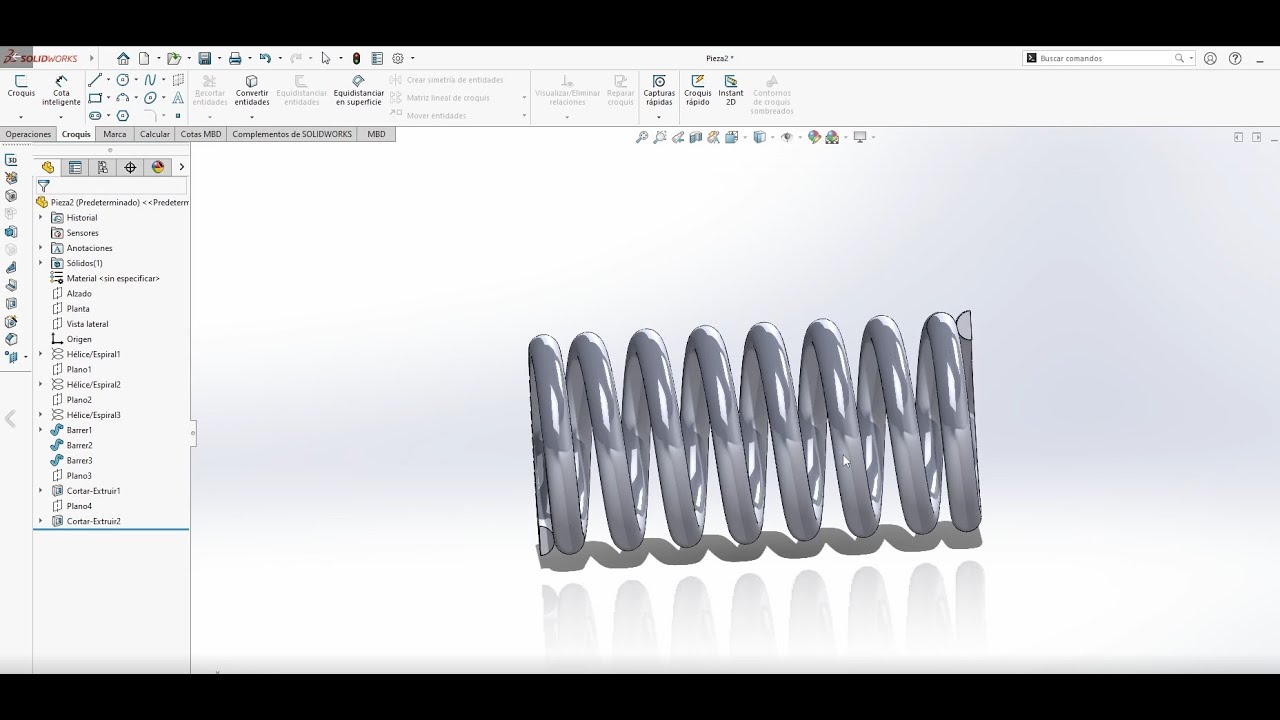The width and height of the screenshot is (1280, 720).
Task: Select the Line sketch tool
Action: point(95,80)
